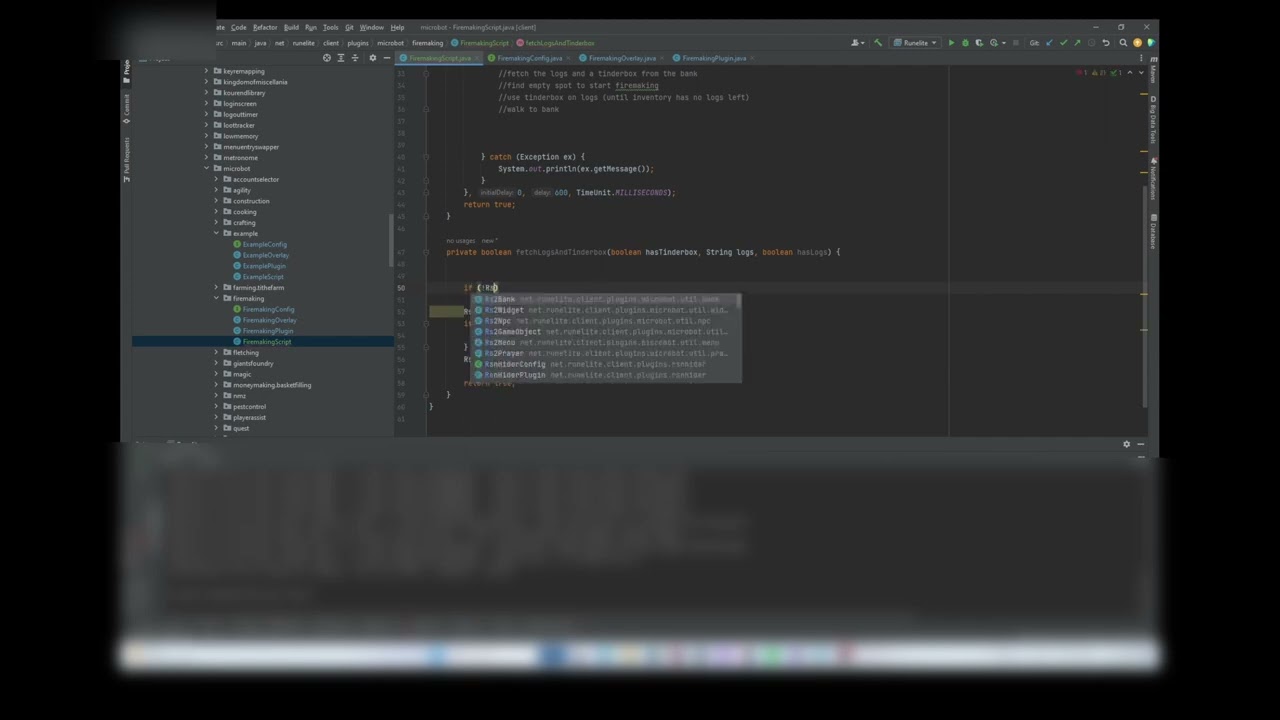This screenshot has width=1280, height=720.
Task: Hide the Project panel with the minus icon
Action: tap(387, 58)
